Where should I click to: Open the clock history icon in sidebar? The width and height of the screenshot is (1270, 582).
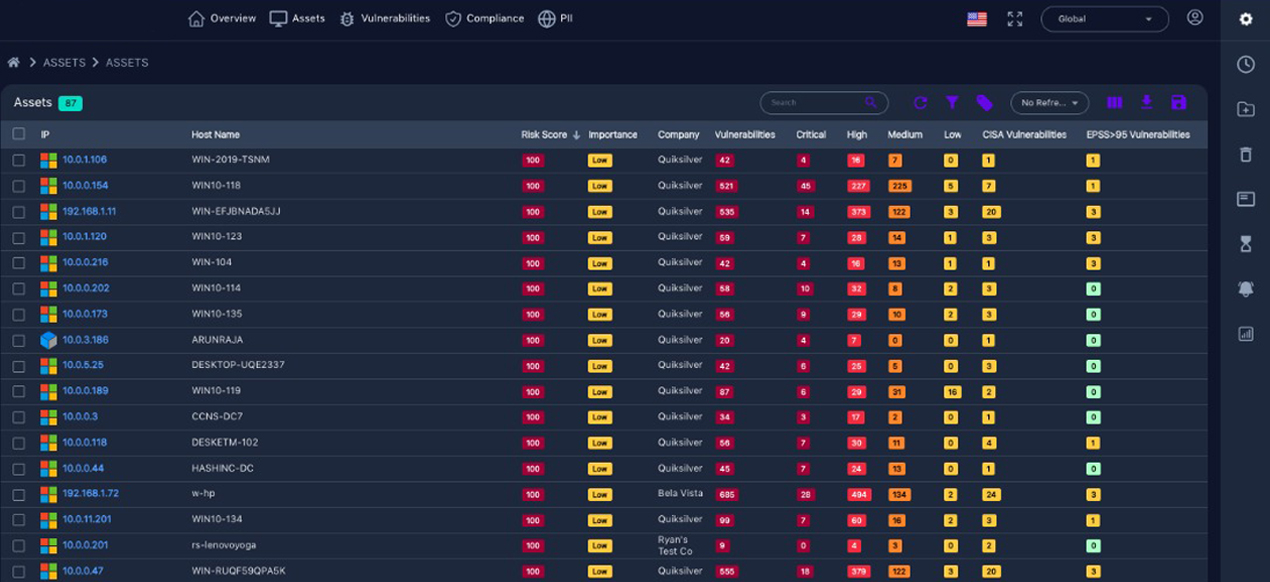click(x=1246, y=64)
